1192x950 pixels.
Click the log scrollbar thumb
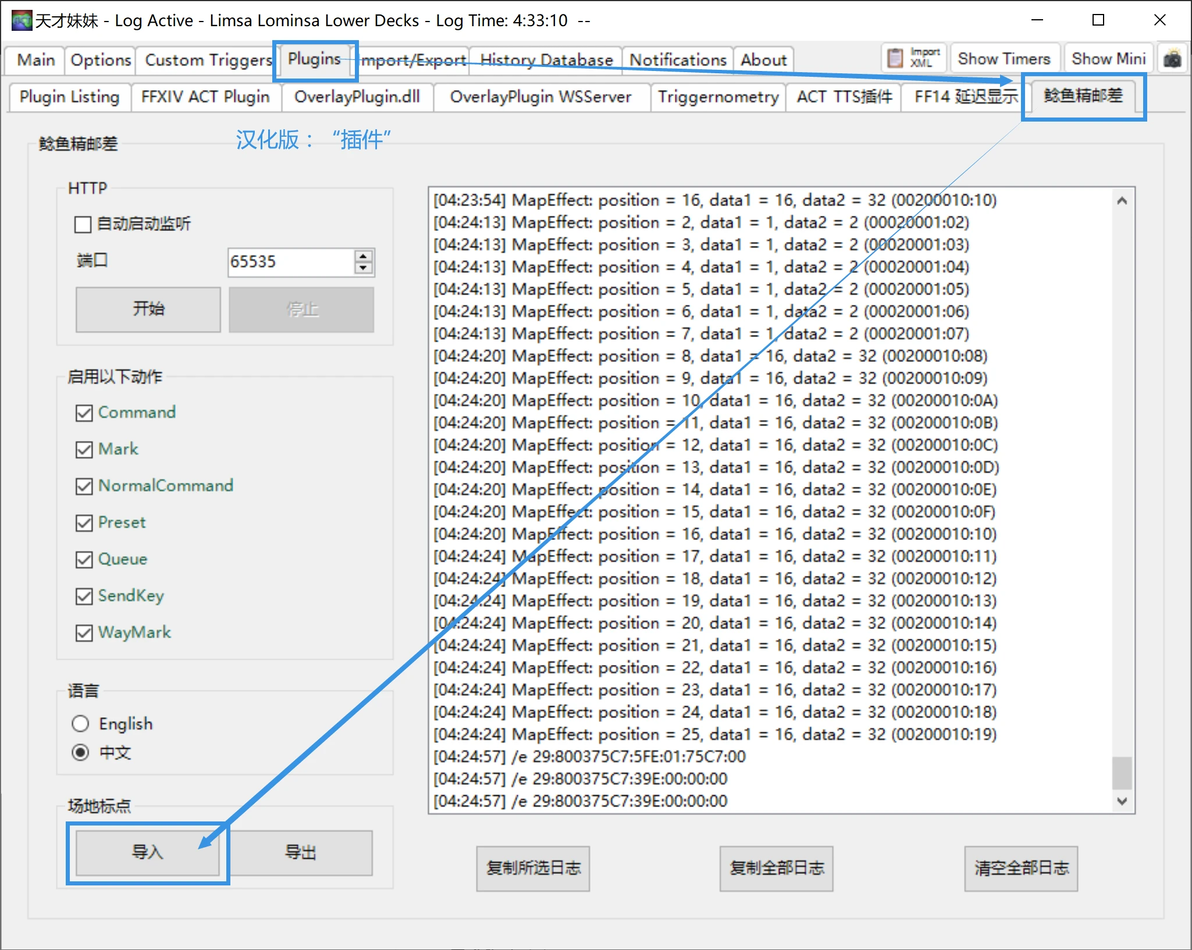[x=1122, y=773]
